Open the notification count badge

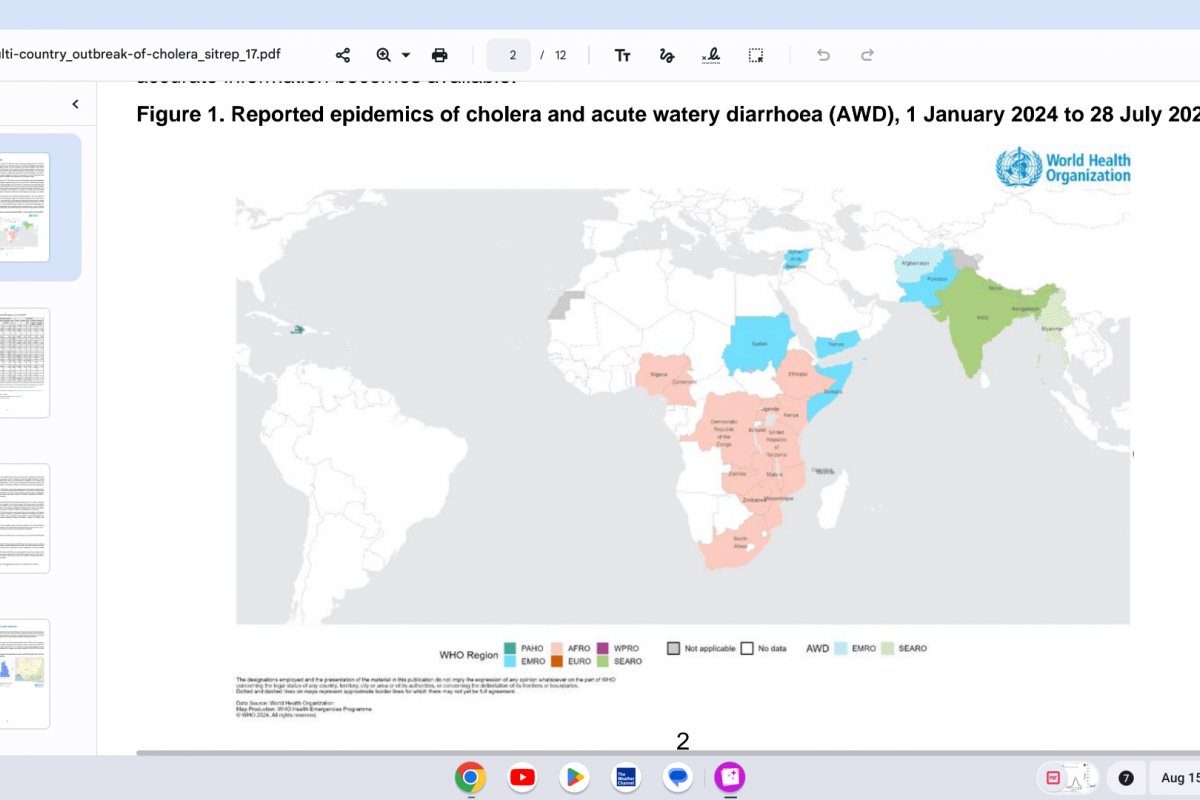click(x=1126, y=777)
